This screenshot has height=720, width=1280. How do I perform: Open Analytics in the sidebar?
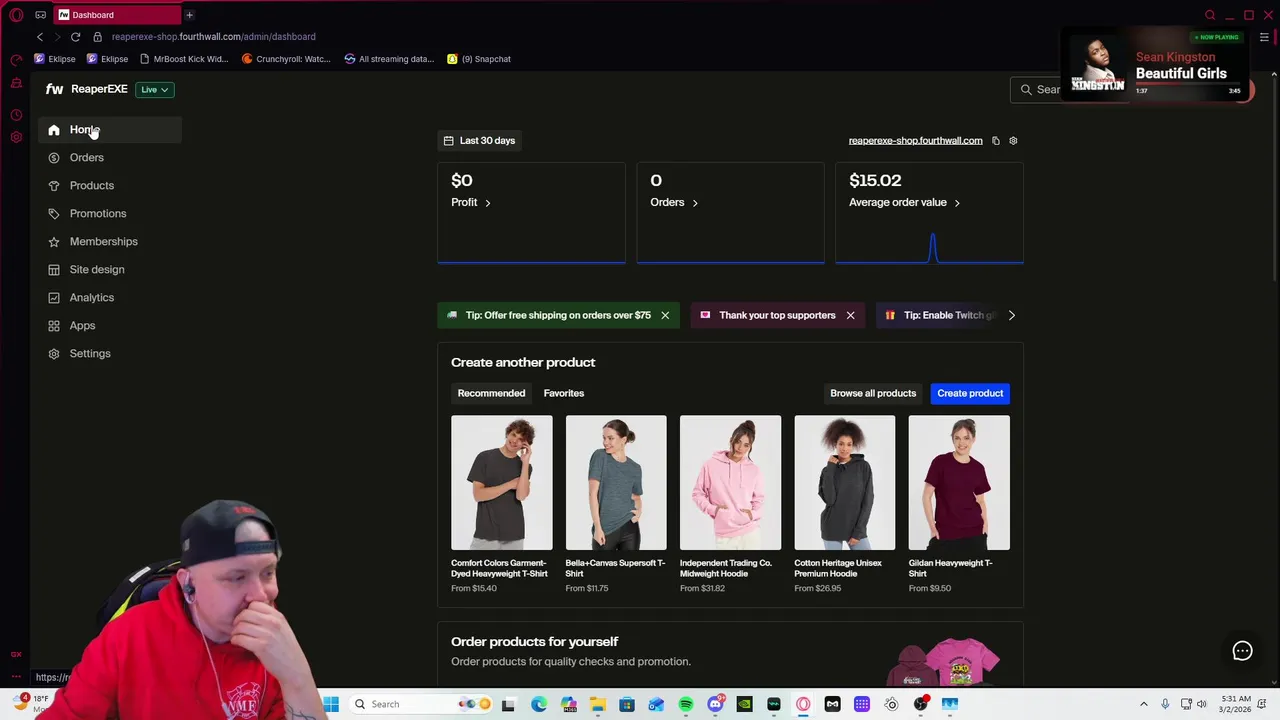click(x=92, y=297)
